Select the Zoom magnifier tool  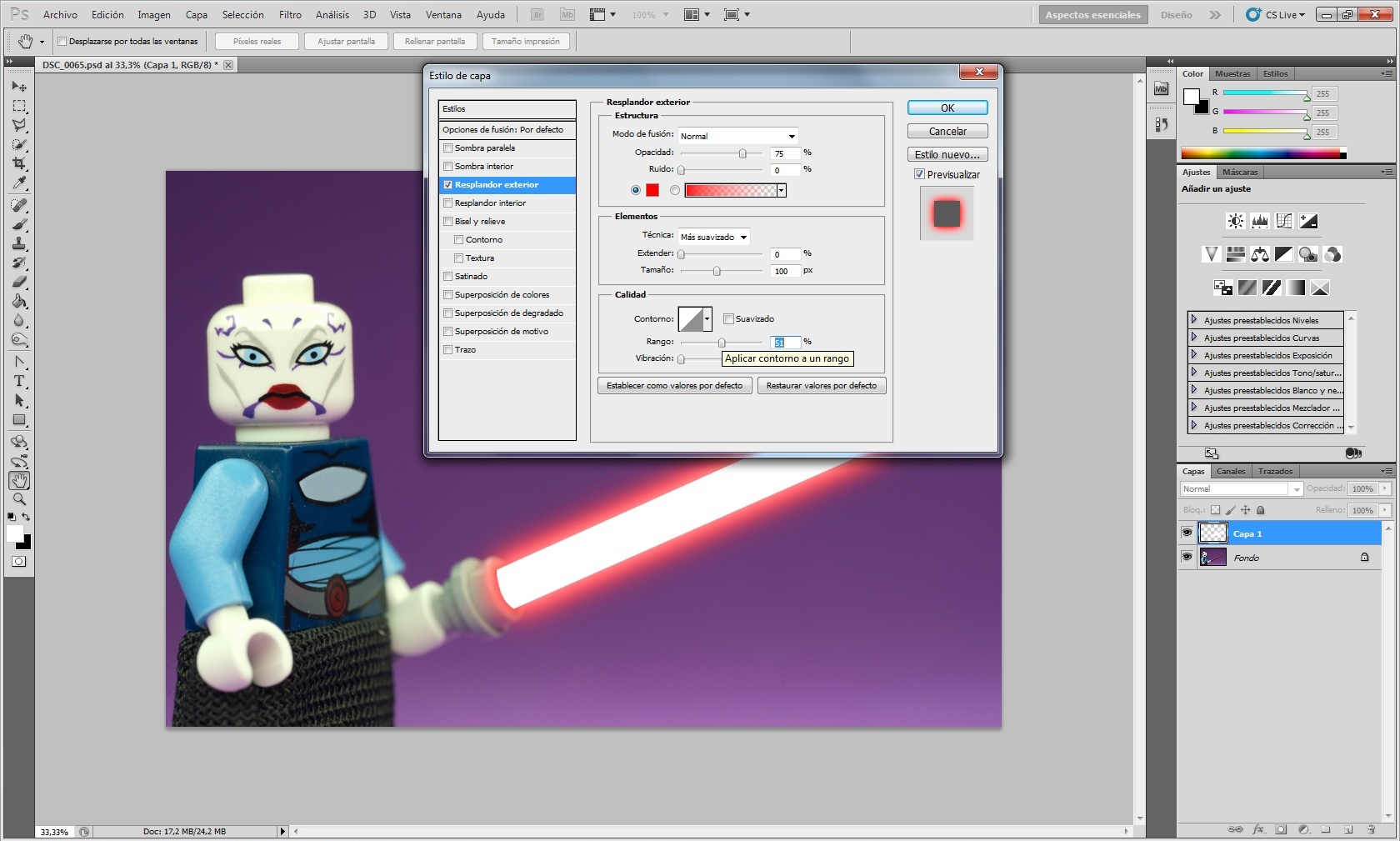pos(19,499)
